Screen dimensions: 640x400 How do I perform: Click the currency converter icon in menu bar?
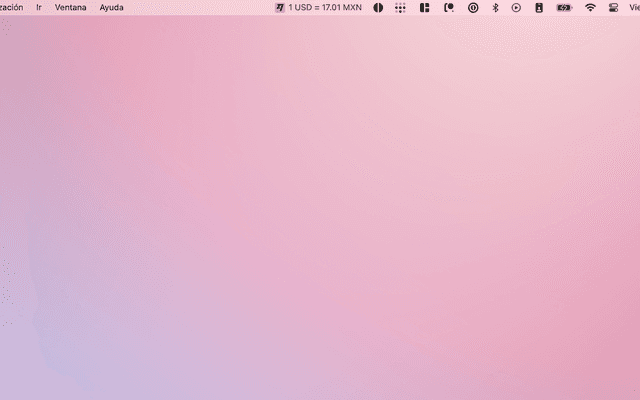pos(280,7)
